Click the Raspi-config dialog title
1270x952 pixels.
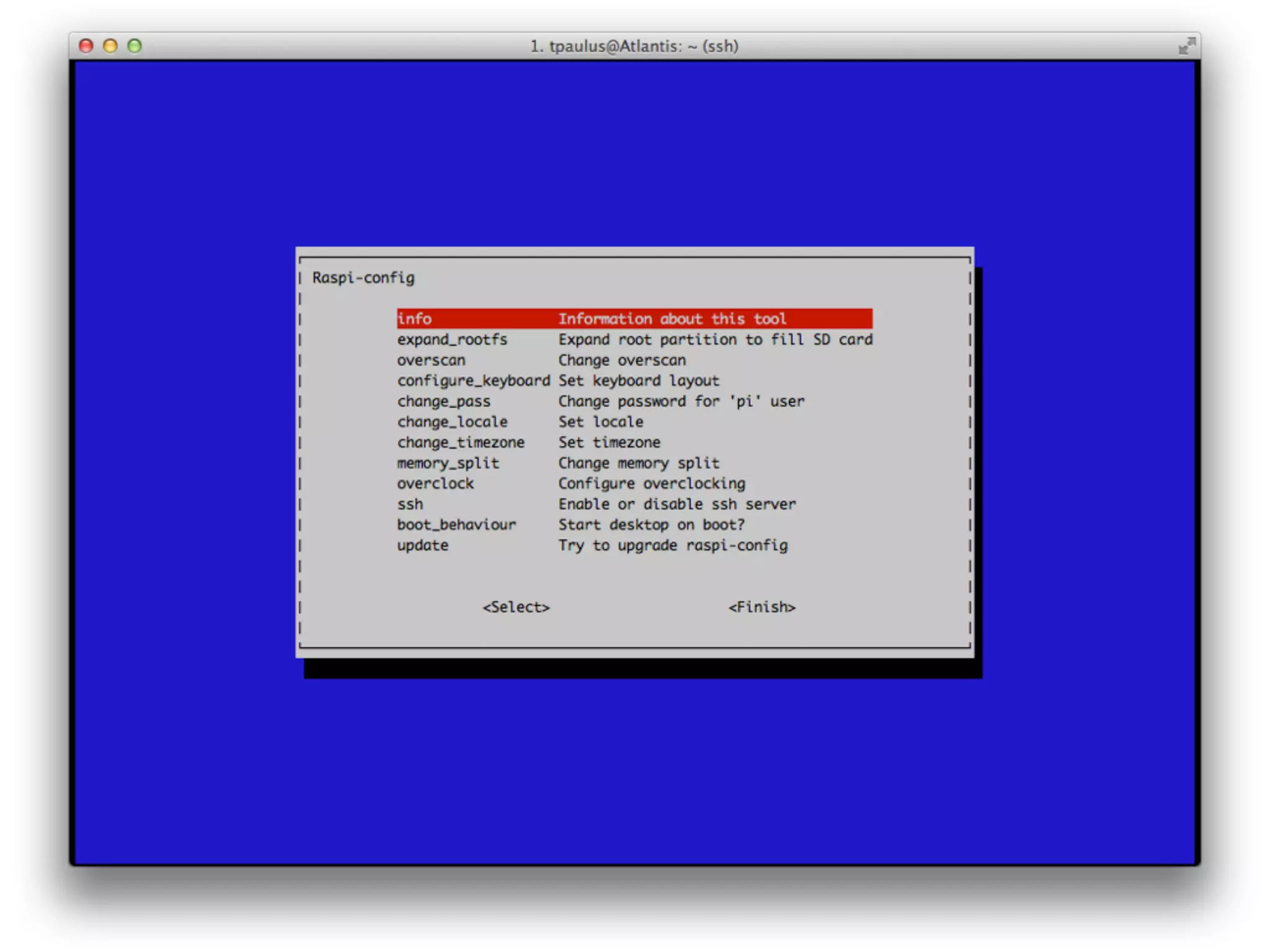tap(363, 278)
